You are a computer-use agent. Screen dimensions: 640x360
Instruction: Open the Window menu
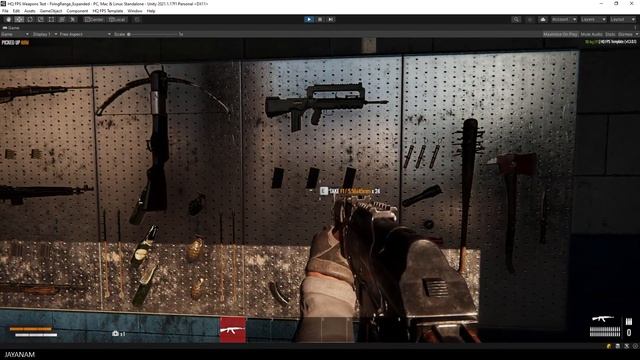[135, 11]
